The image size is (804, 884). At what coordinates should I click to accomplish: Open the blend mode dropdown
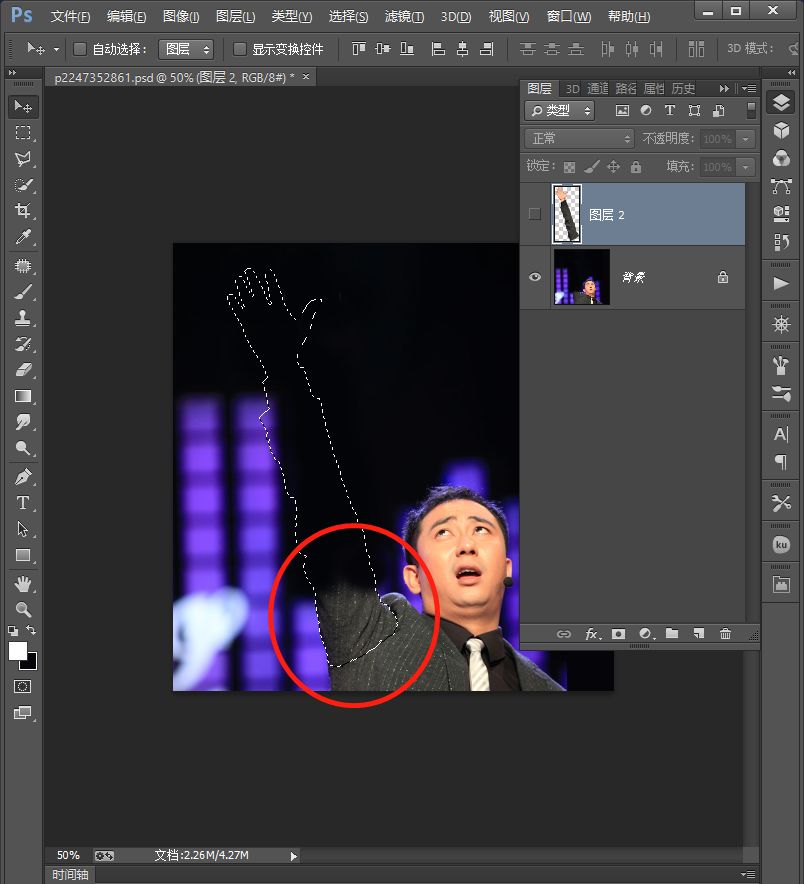coord(580,138)
